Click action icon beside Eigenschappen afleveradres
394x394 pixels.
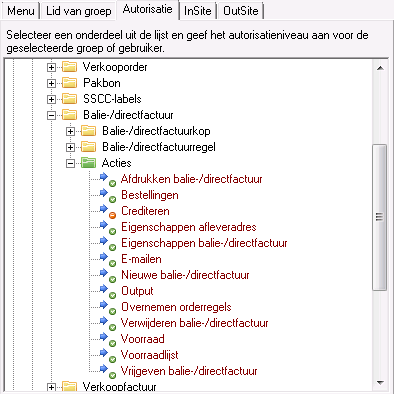pyautogui.click(x=108, y=228)
